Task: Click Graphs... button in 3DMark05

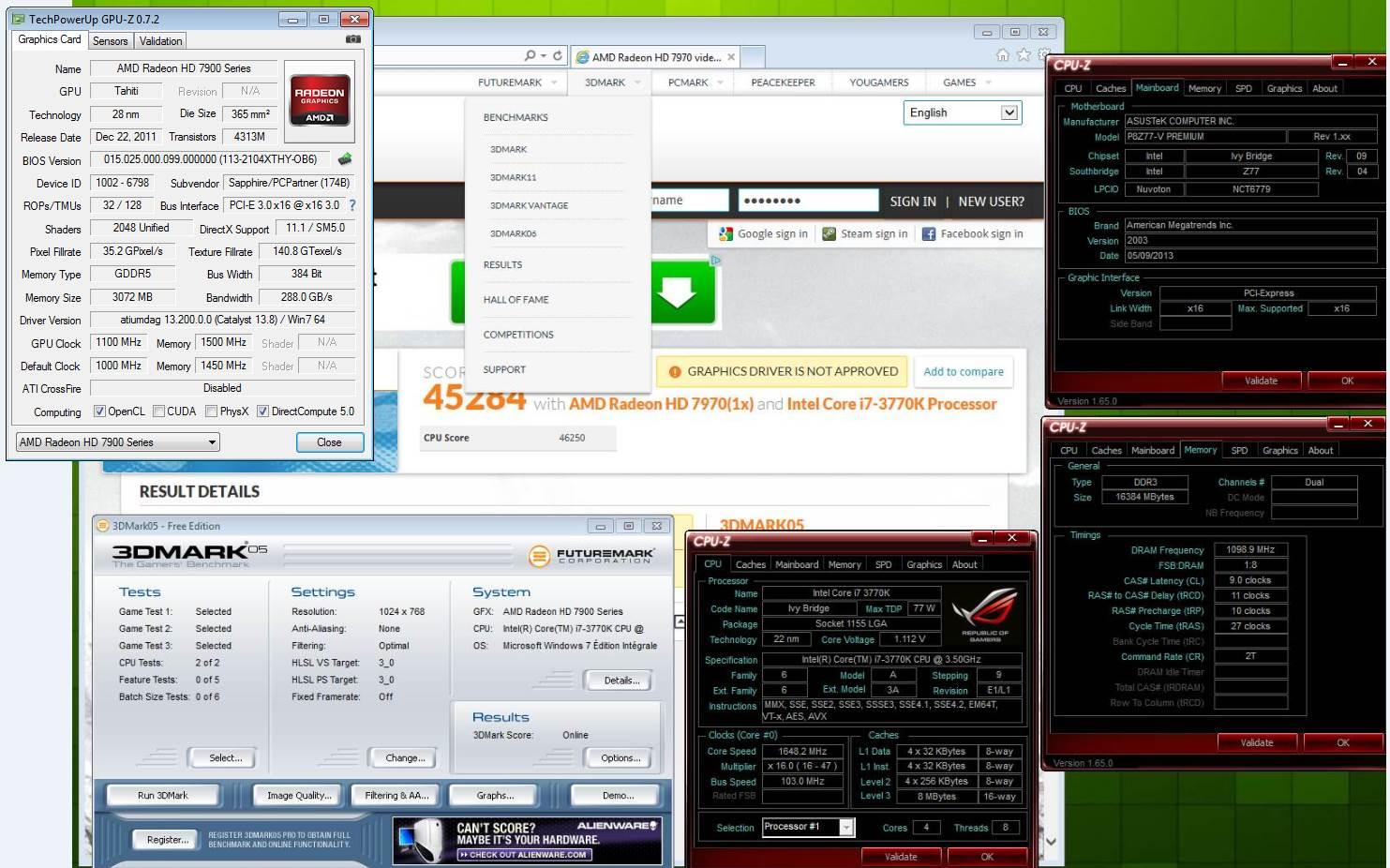Action: pos(495,796)
